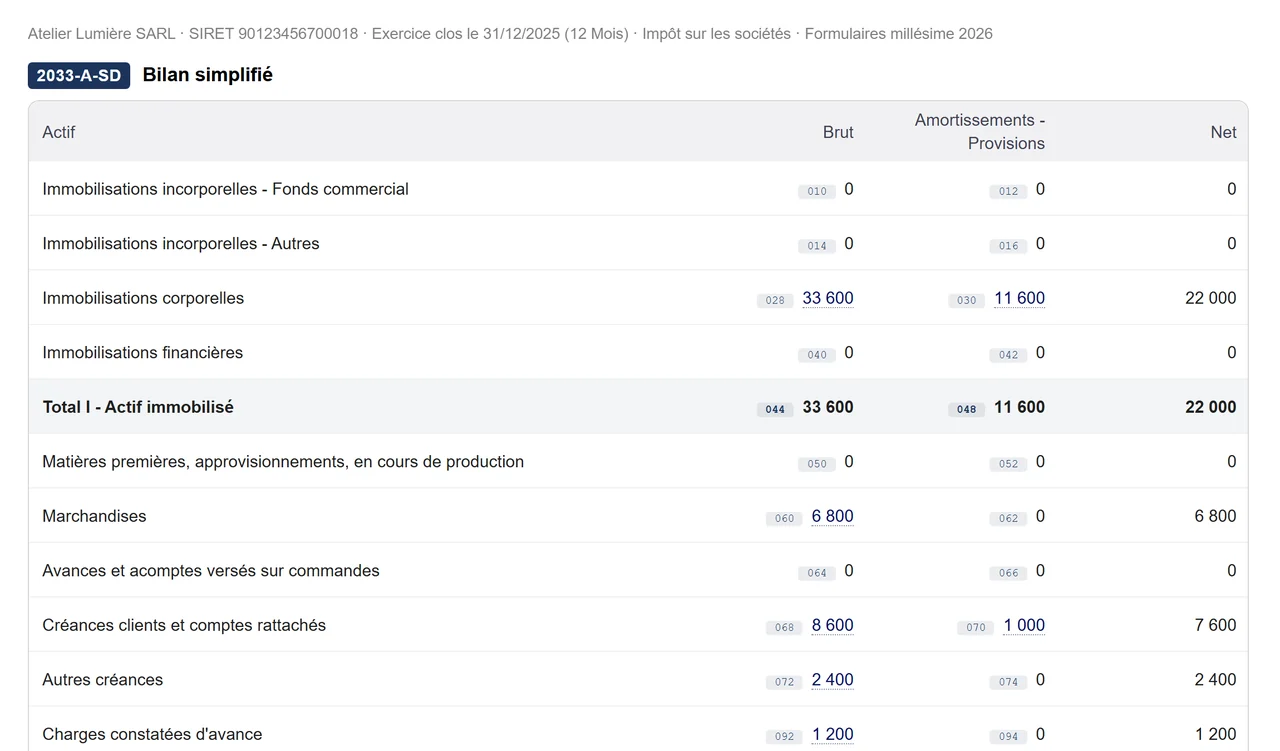
Task: Open the 11 600 depreciation value
Action: pyautogui.click(x=1019, y=298)
